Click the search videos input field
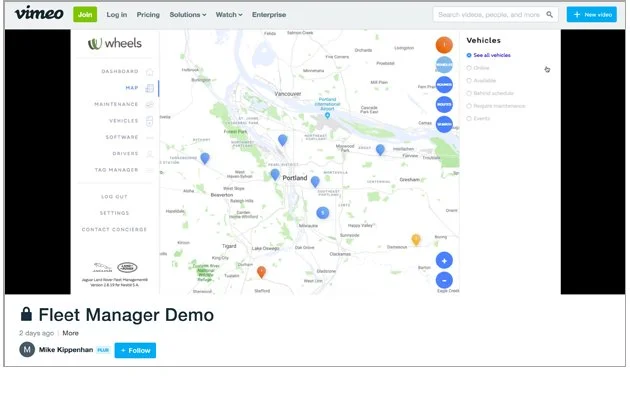Screen dimensions: 630x400 coord(495,14)
